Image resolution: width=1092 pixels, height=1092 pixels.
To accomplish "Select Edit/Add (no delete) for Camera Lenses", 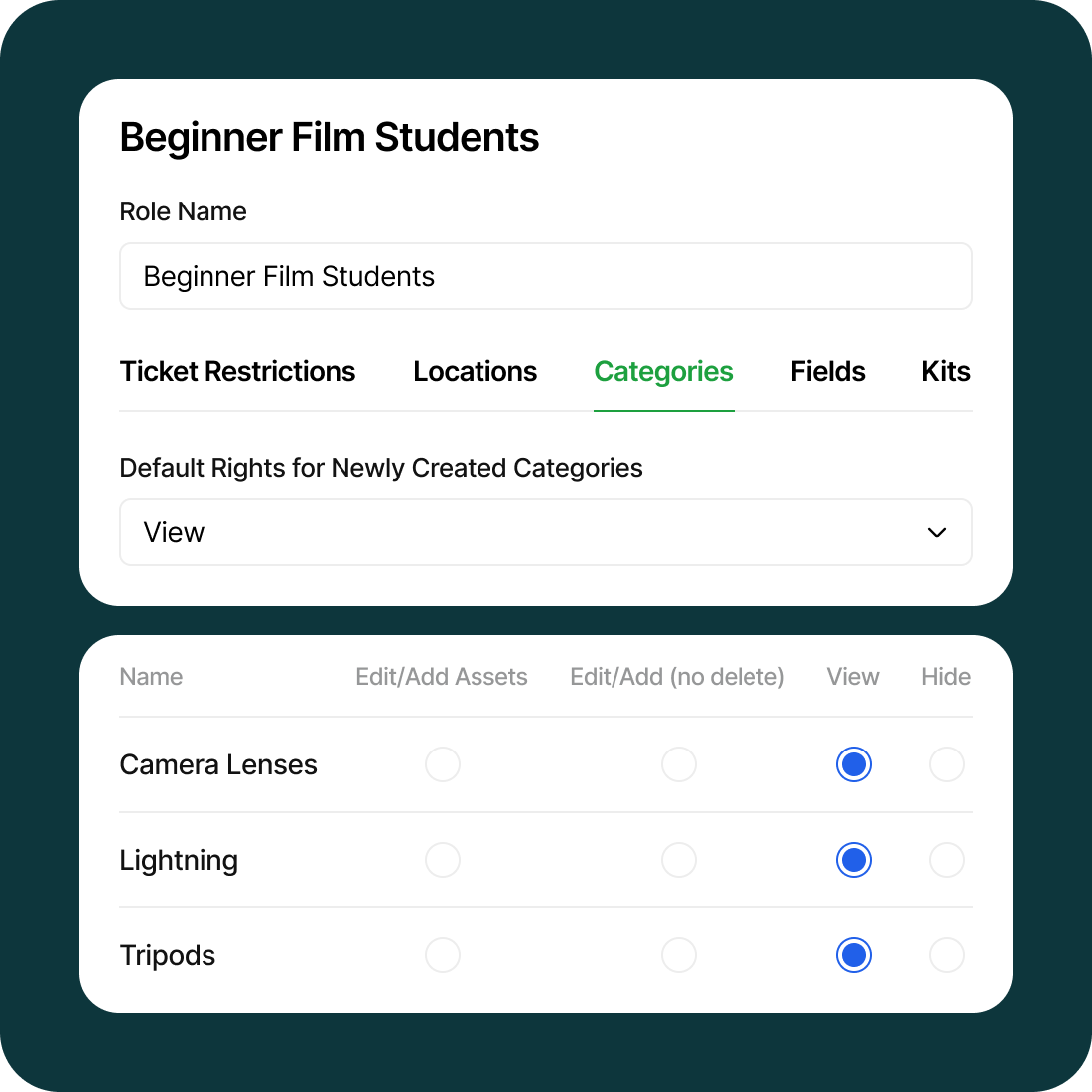I will (x=679, y=764).
